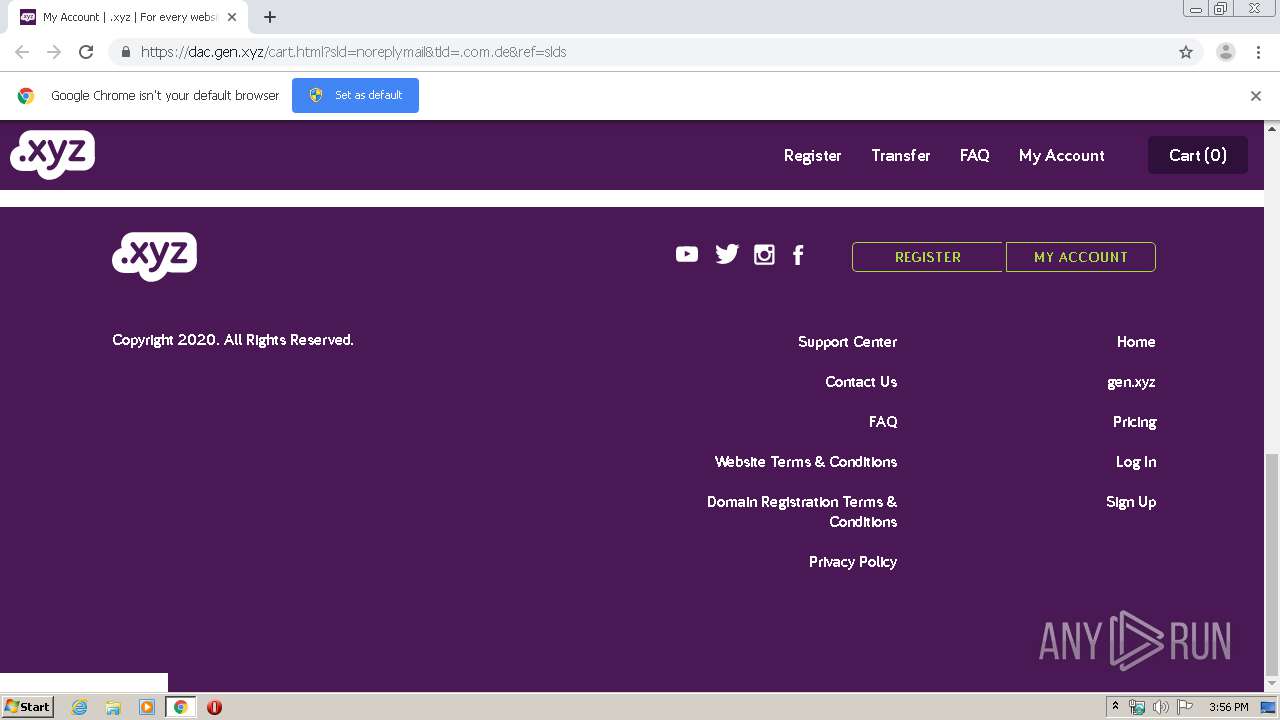Click the .xyz logo in the footer
This screenshot has height=720, width=1280.
click(154, 257)
